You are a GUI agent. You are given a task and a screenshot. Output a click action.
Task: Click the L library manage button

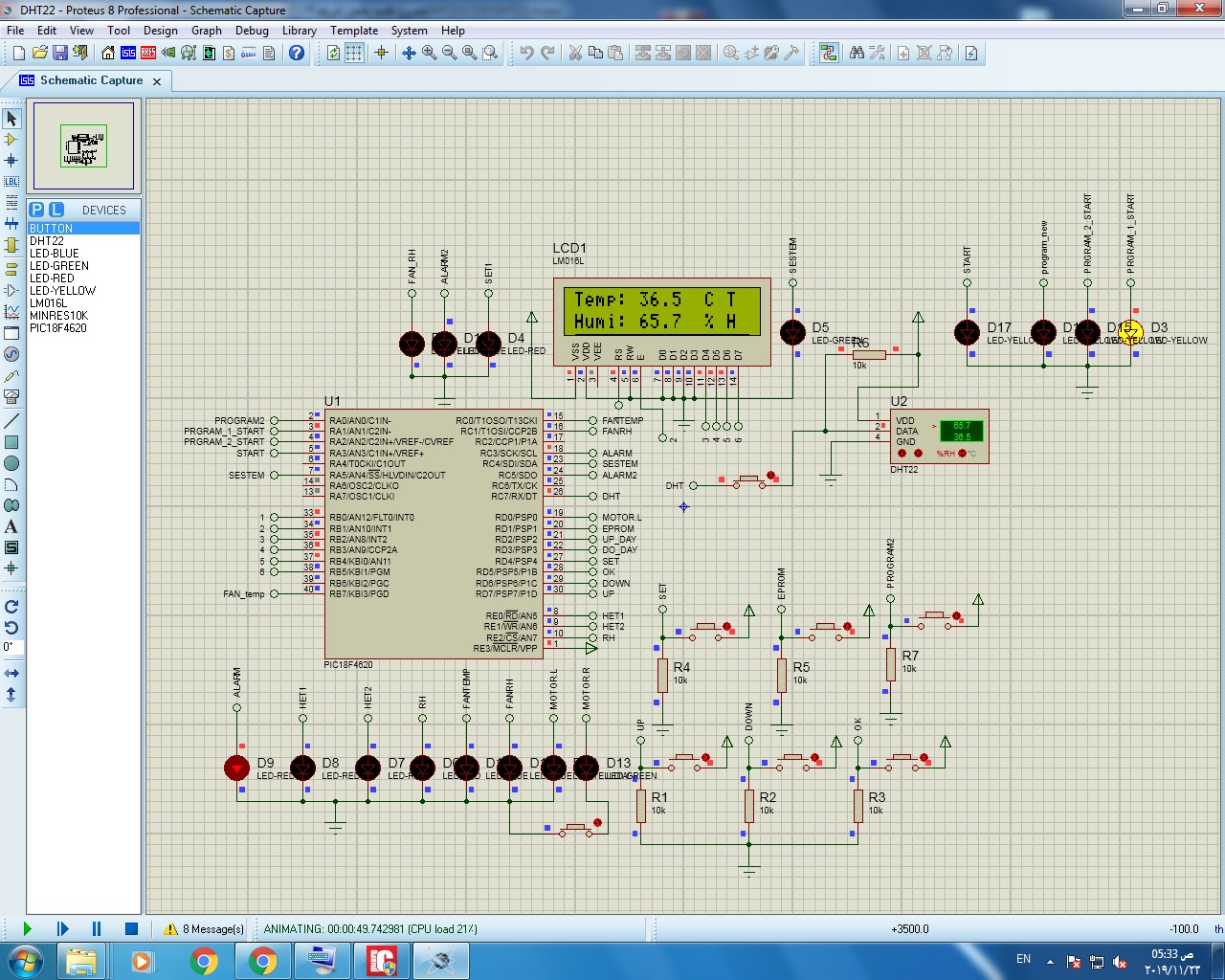[56, 210]
